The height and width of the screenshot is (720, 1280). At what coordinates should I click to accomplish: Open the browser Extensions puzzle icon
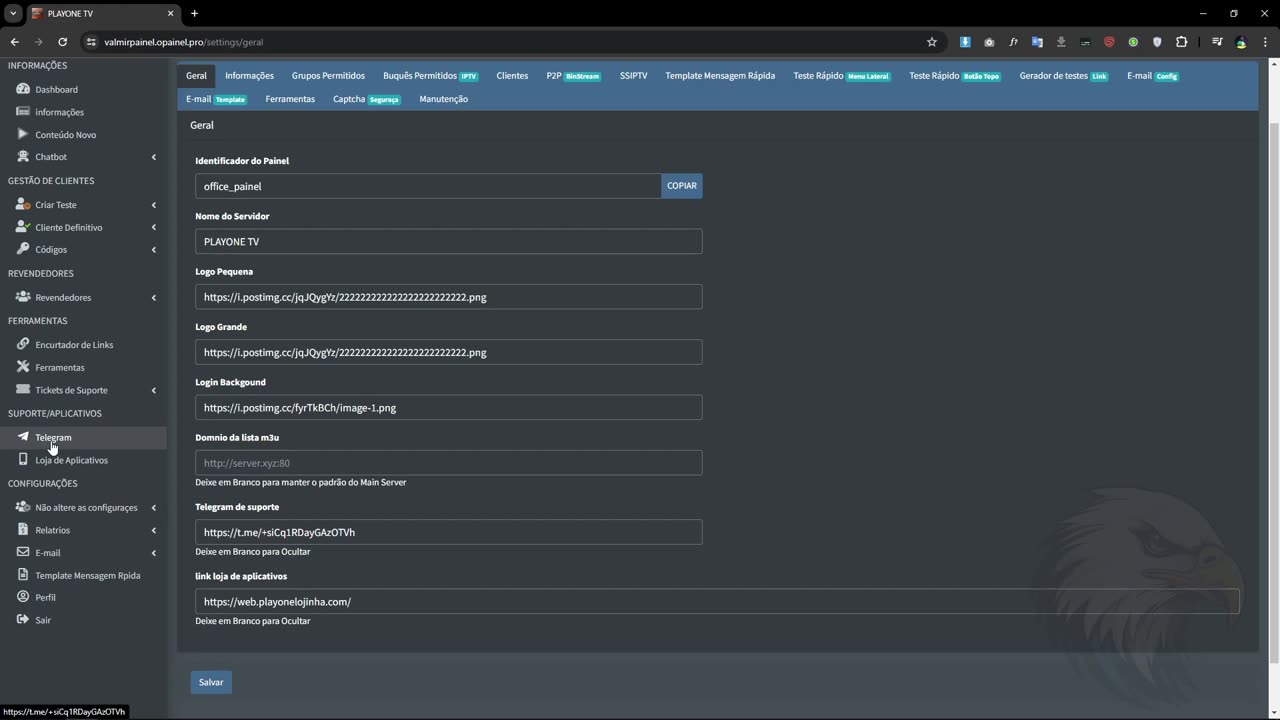pyautogui.click(x=1182, y=42)
